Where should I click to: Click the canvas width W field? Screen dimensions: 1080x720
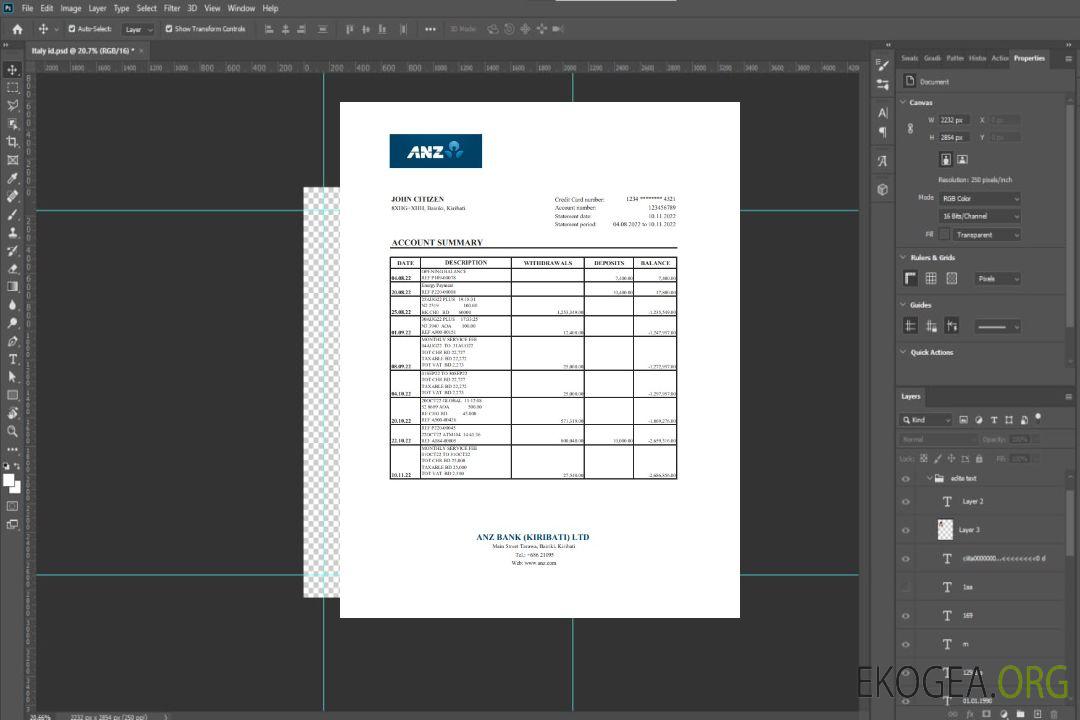(955, 120)
